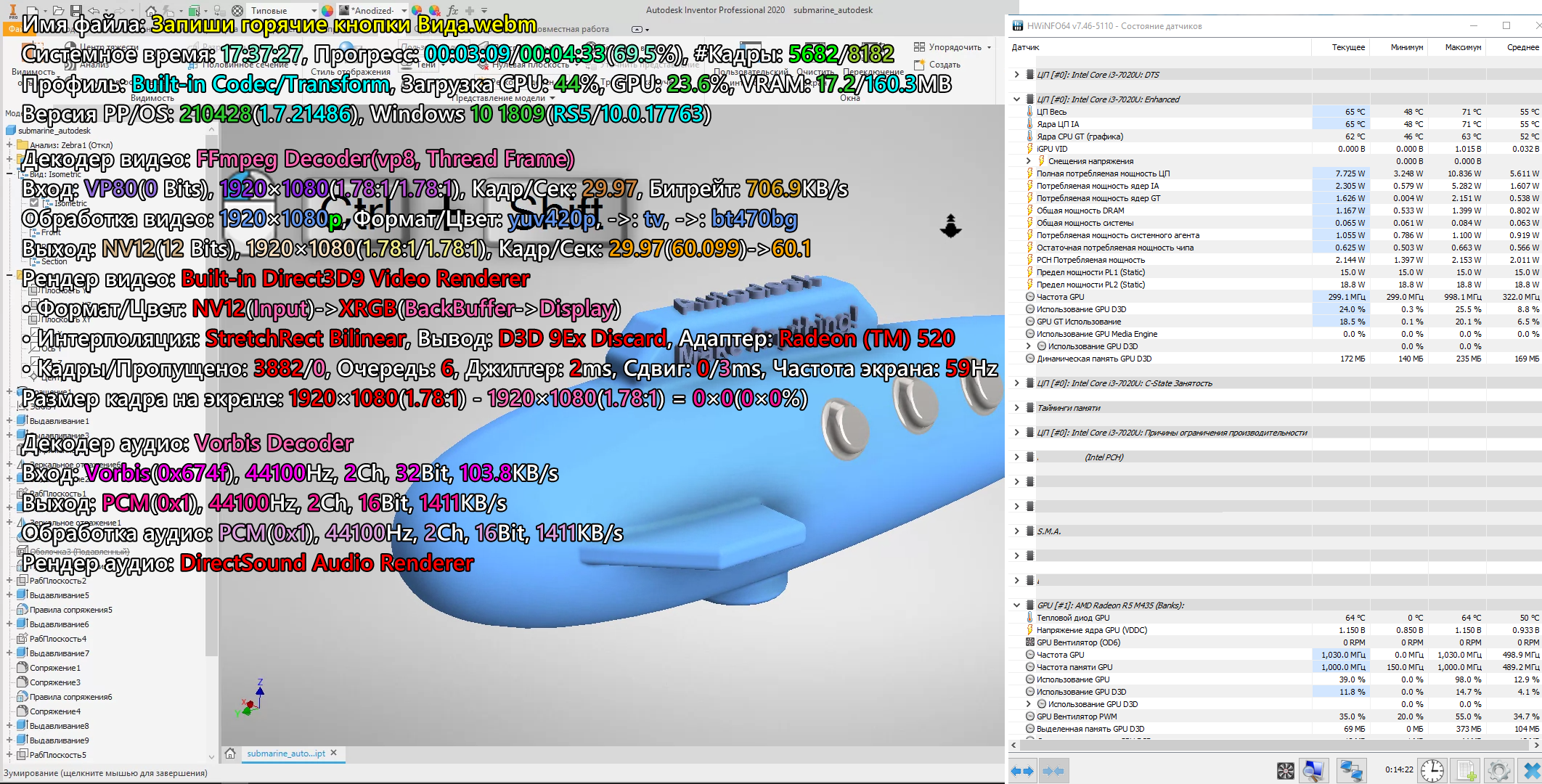The image size is (1542, 784).
Task: Expand HWiNFO 'Тайминги памяти' group
Action: (x=1016, y=408)
